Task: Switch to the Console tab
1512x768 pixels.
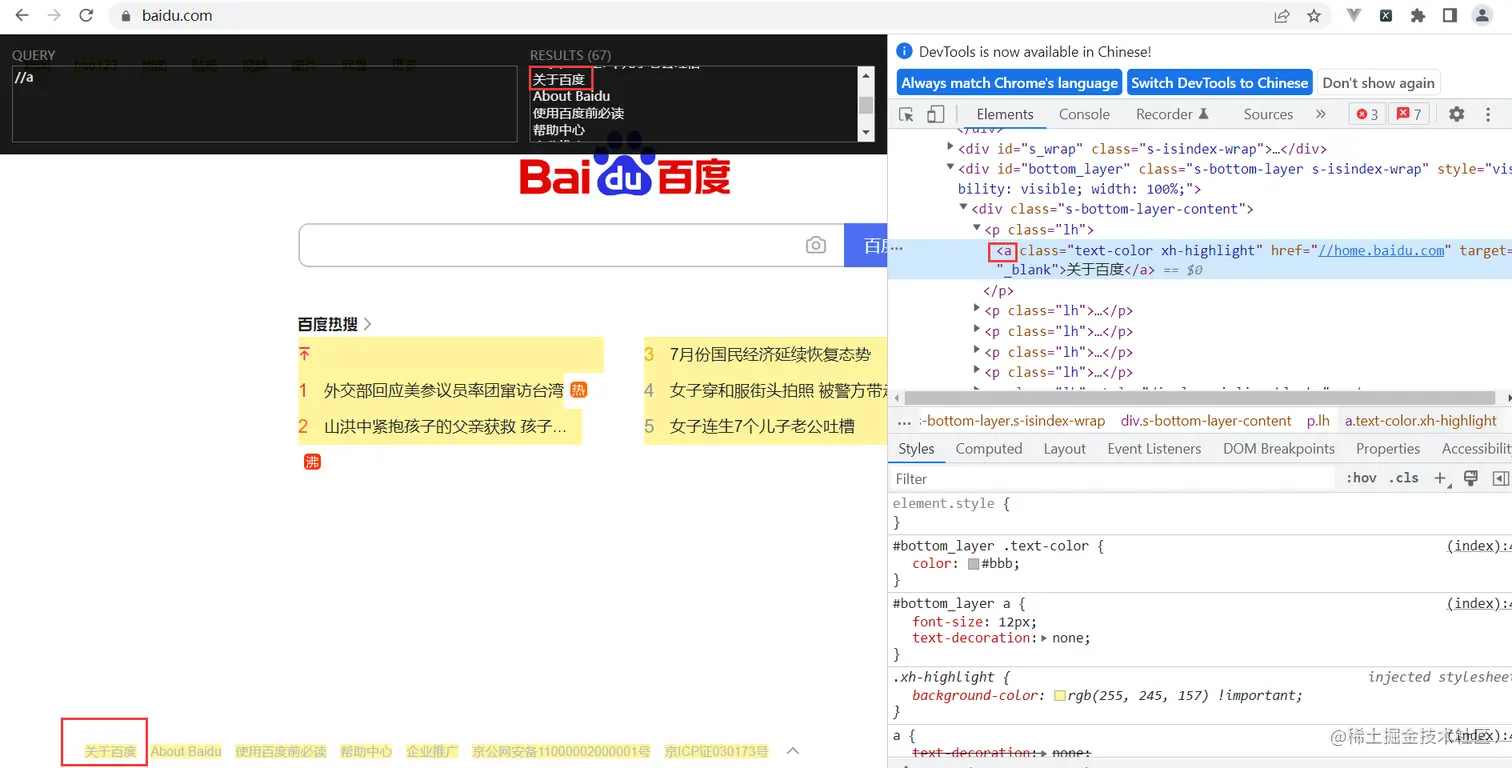Action: pos(1084,114)
